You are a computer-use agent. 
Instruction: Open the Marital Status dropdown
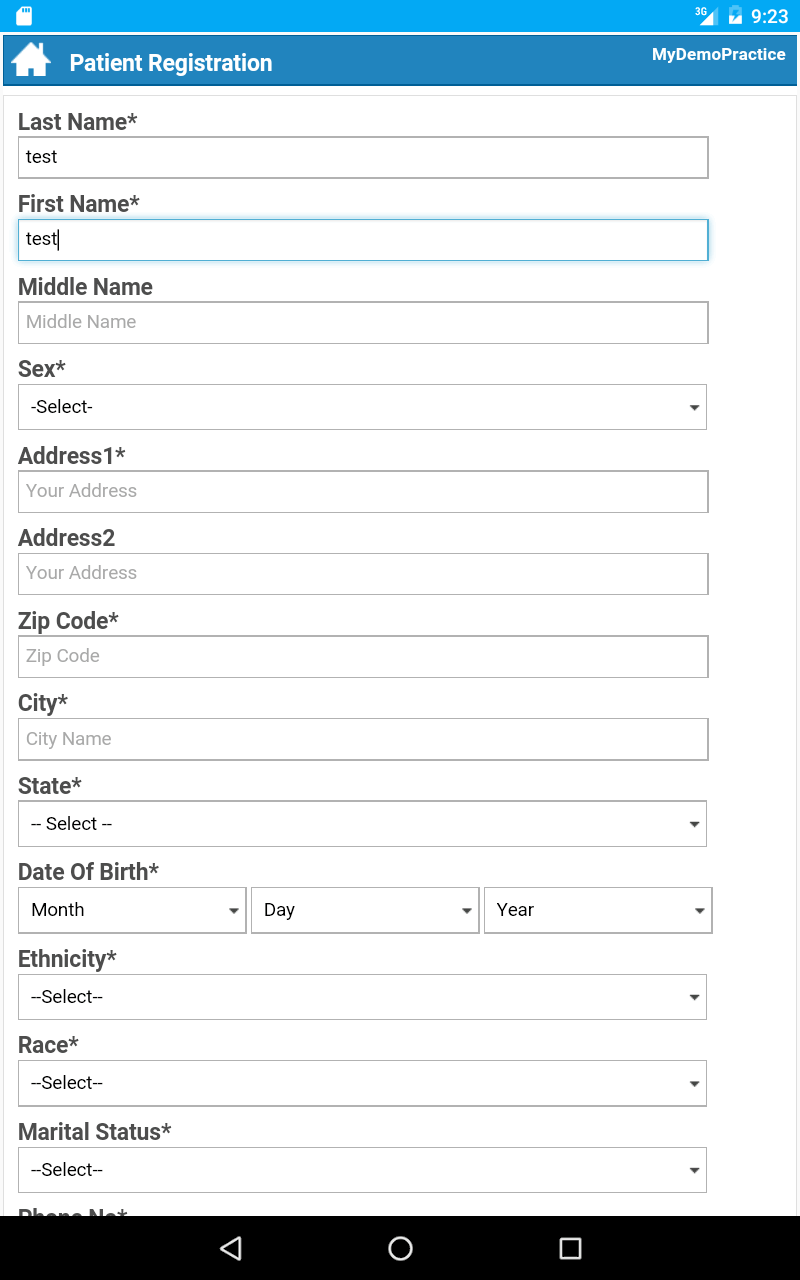click(x=362, y=1169)
